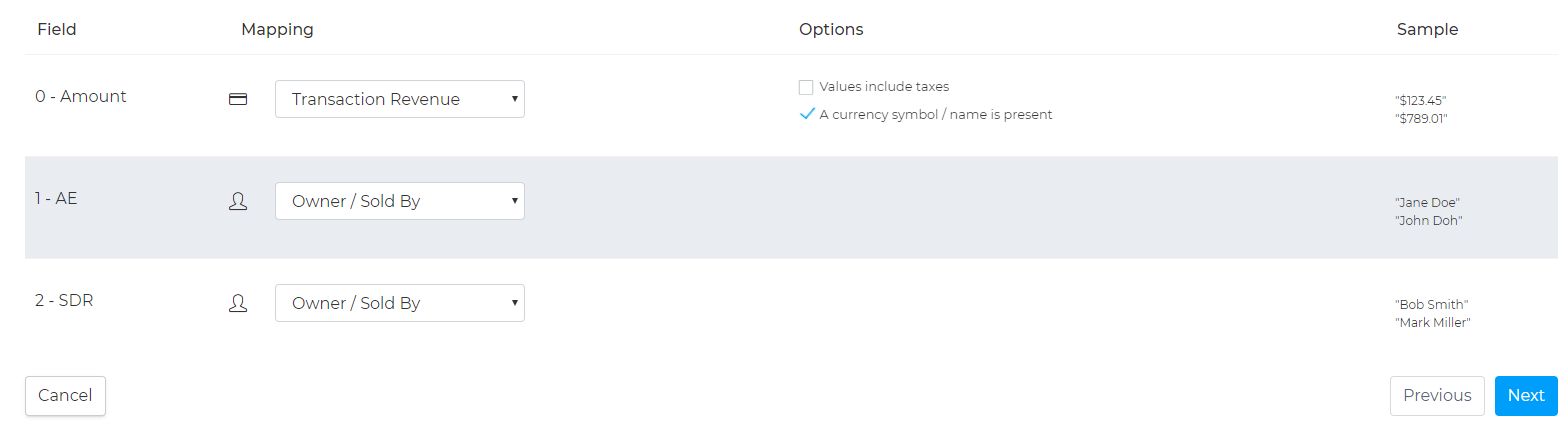
Task: Click the Mapping column header
Action: pyautogui.click(x=277, y=29)
